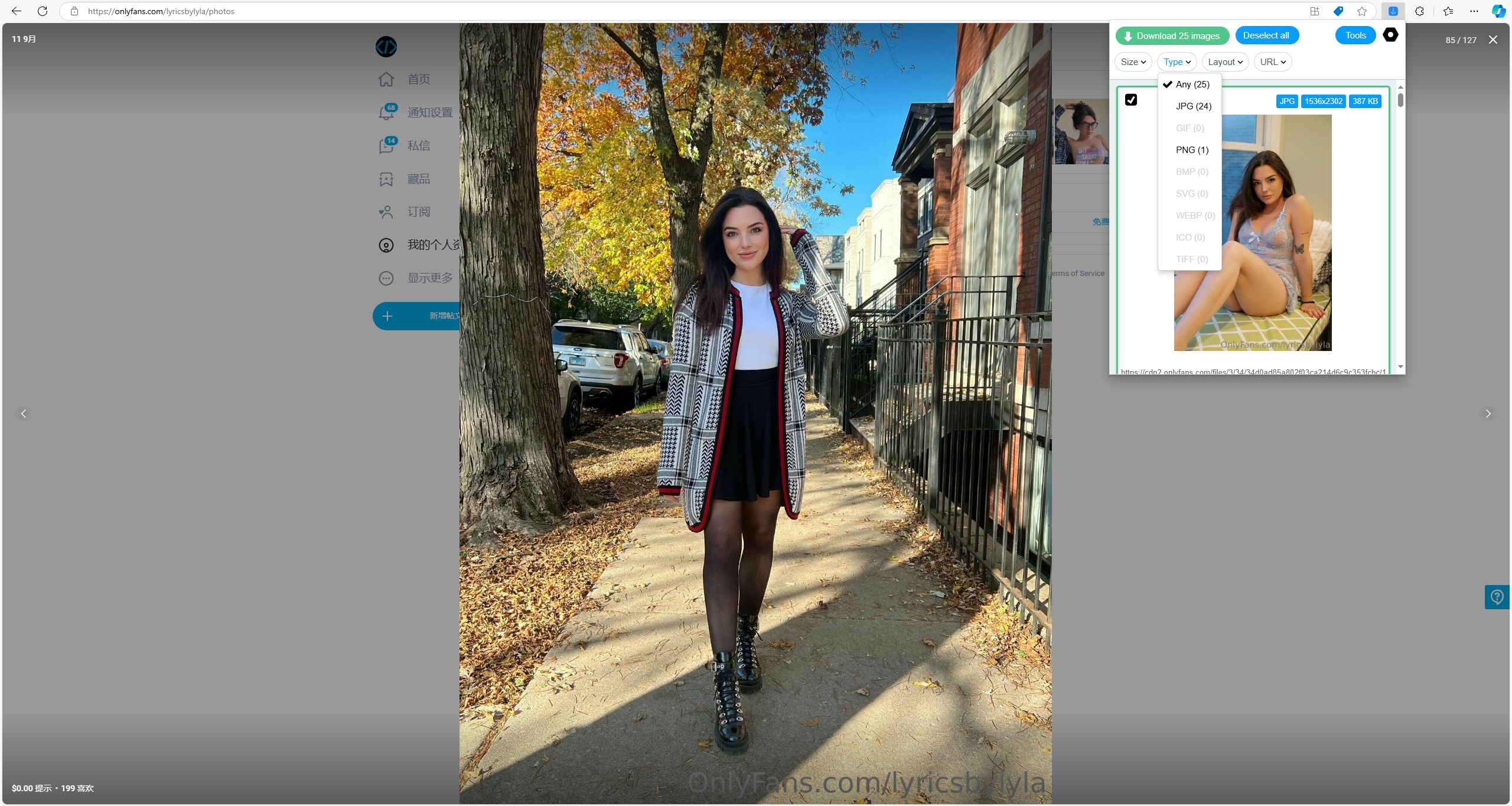Expand the Layout filter dropdown
Viewport: 1512px width, 806px height.
point(1225,62)
